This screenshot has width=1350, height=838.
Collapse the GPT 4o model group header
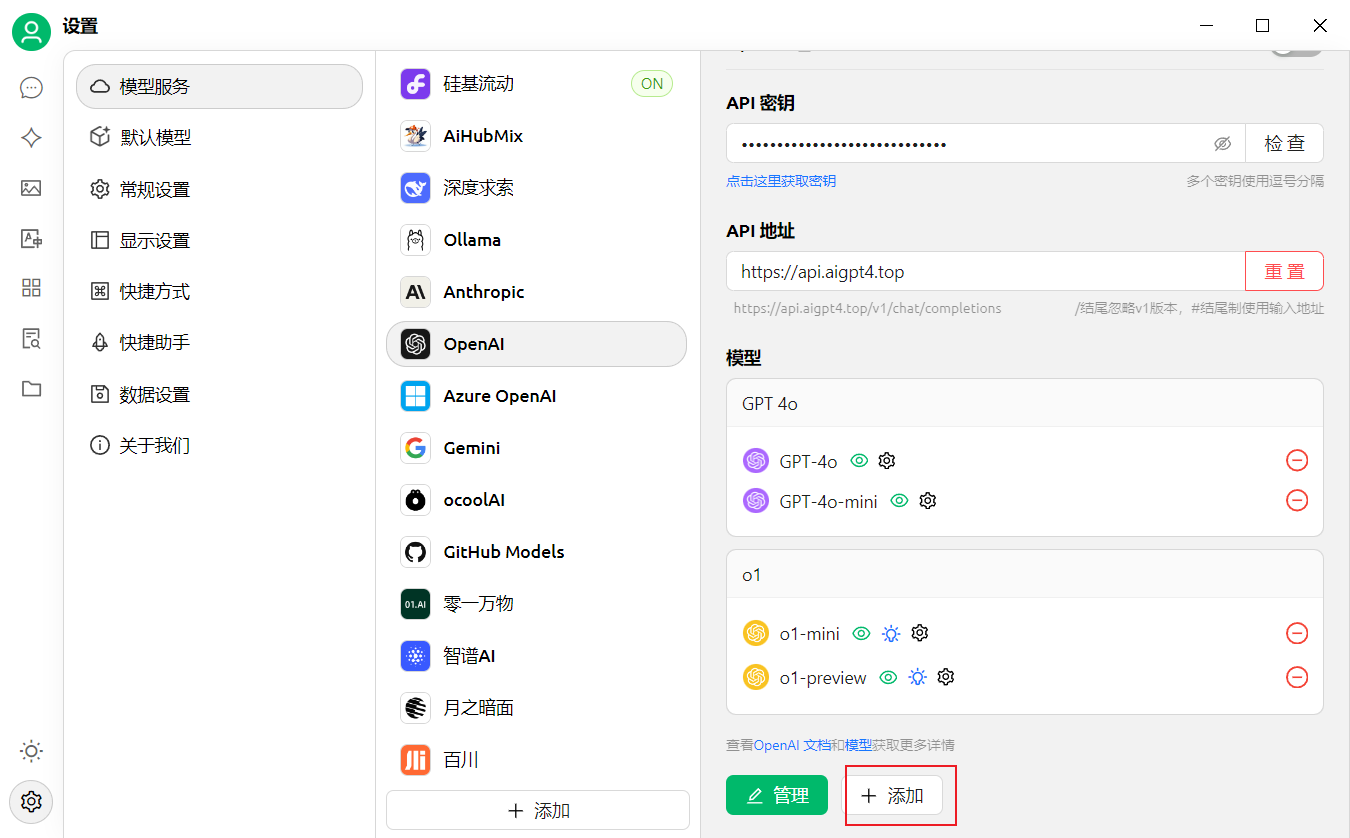pyautogui.click(x=1025, y=403)
